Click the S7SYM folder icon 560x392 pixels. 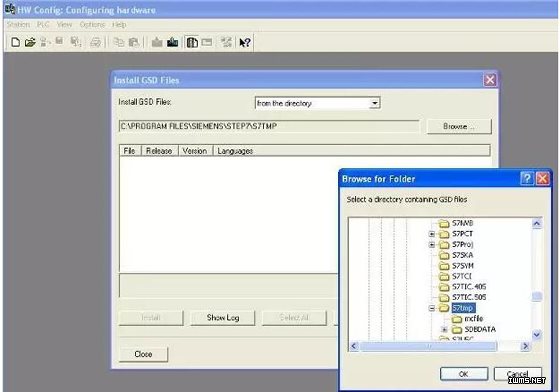[x=444, y=266]
